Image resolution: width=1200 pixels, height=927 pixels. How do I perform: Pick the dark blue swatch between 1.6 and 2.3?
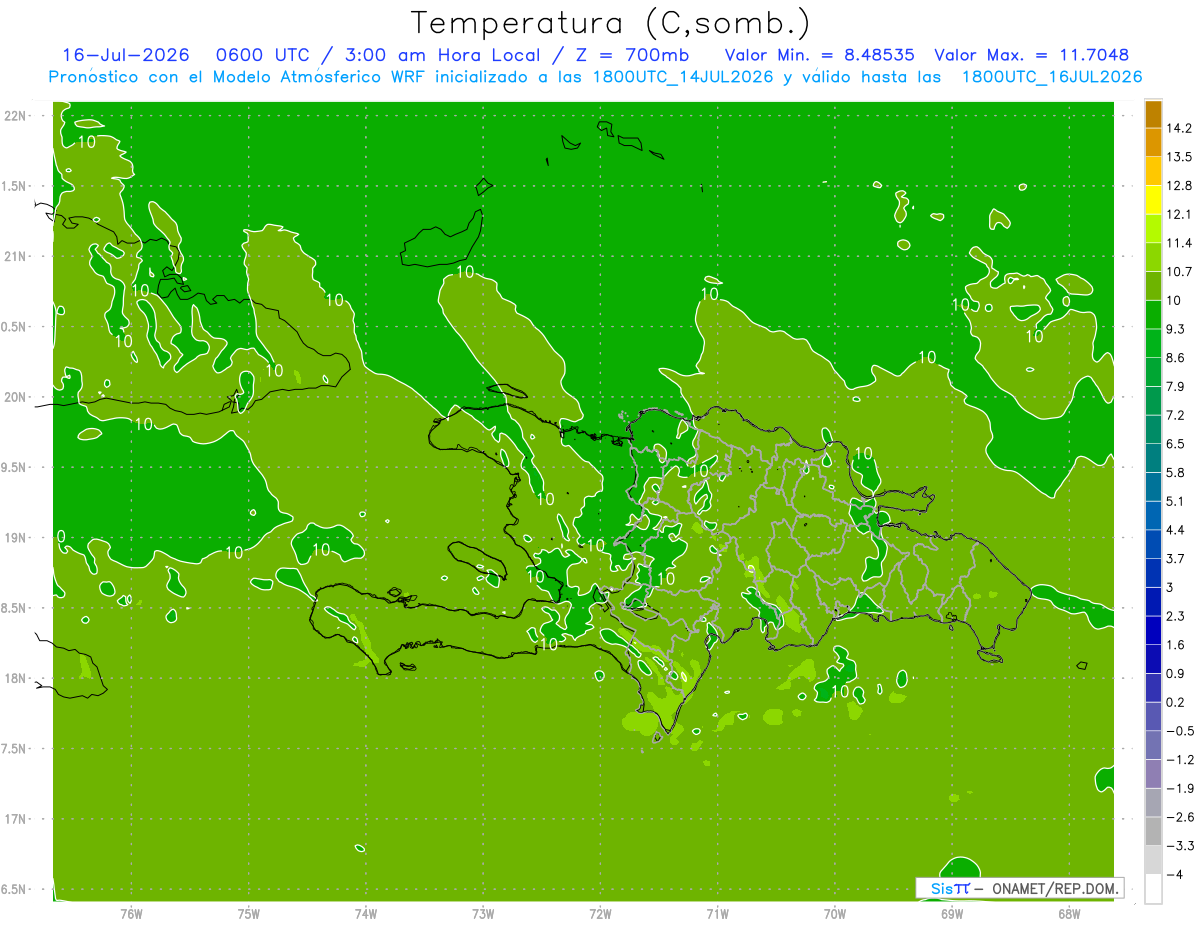tap(1152, 630)
